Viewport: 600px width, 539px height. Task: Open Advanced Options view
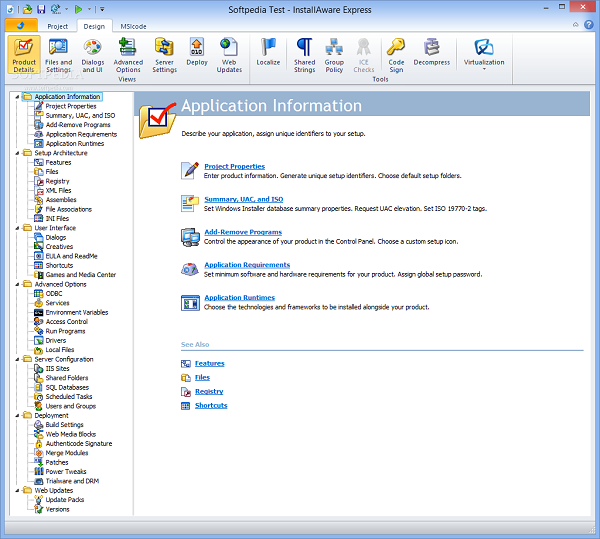128,54
